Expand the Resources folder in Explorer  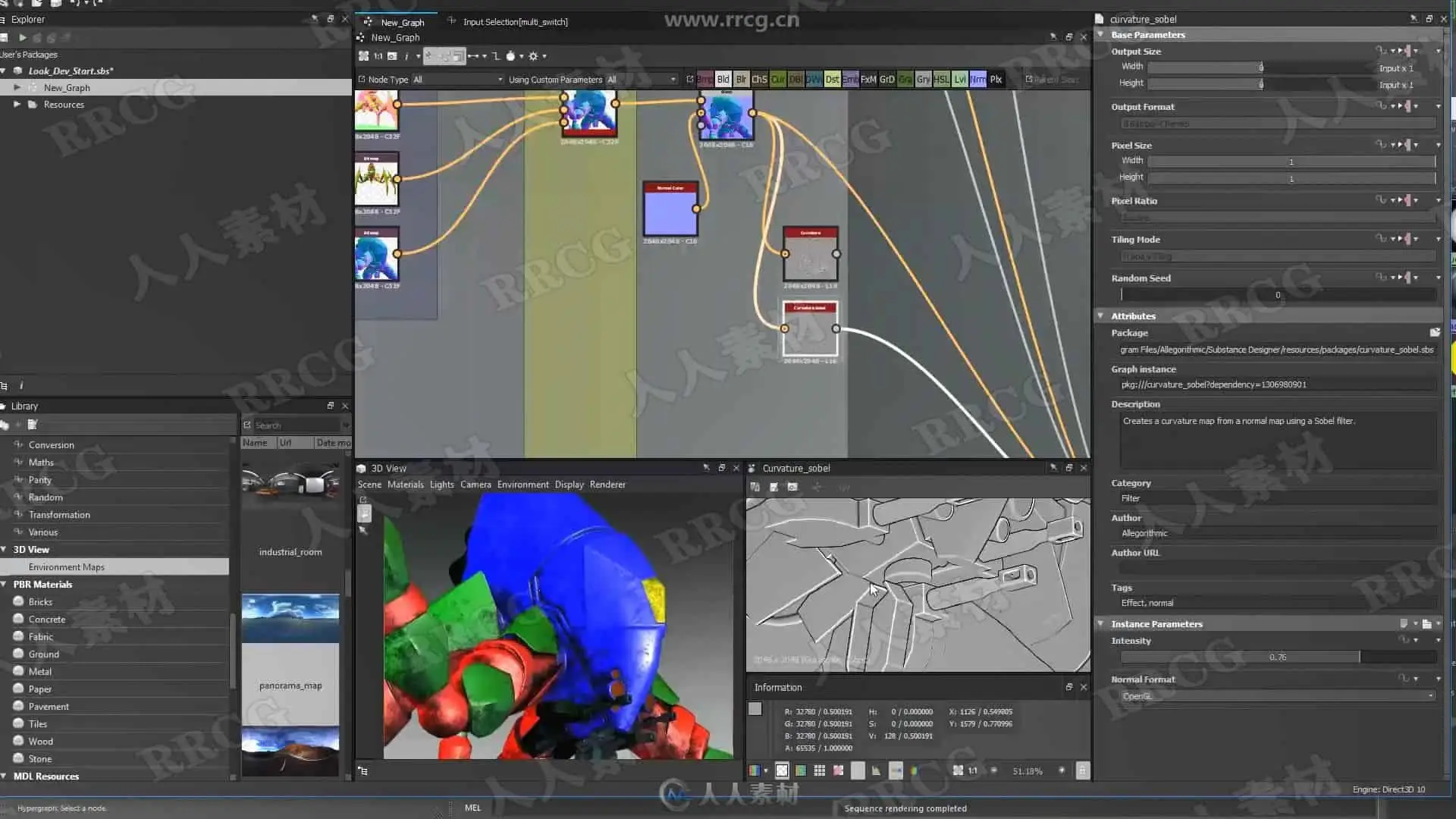(x=17, y=105)
